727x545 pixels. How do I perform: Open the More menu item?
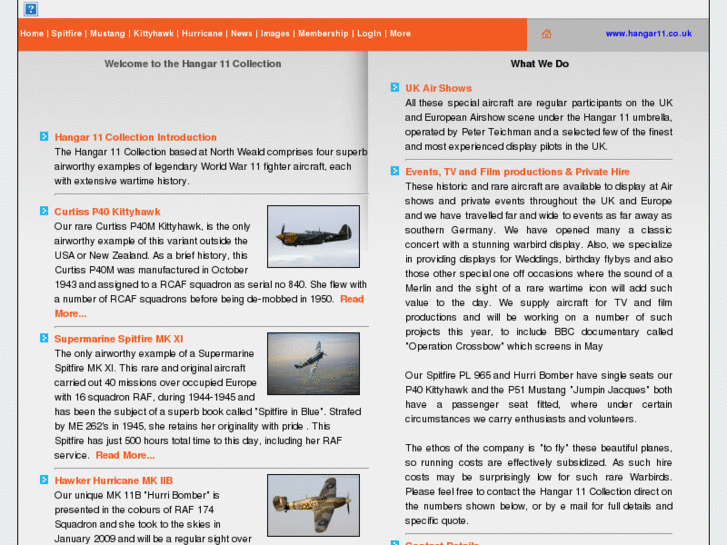[400, 33]
